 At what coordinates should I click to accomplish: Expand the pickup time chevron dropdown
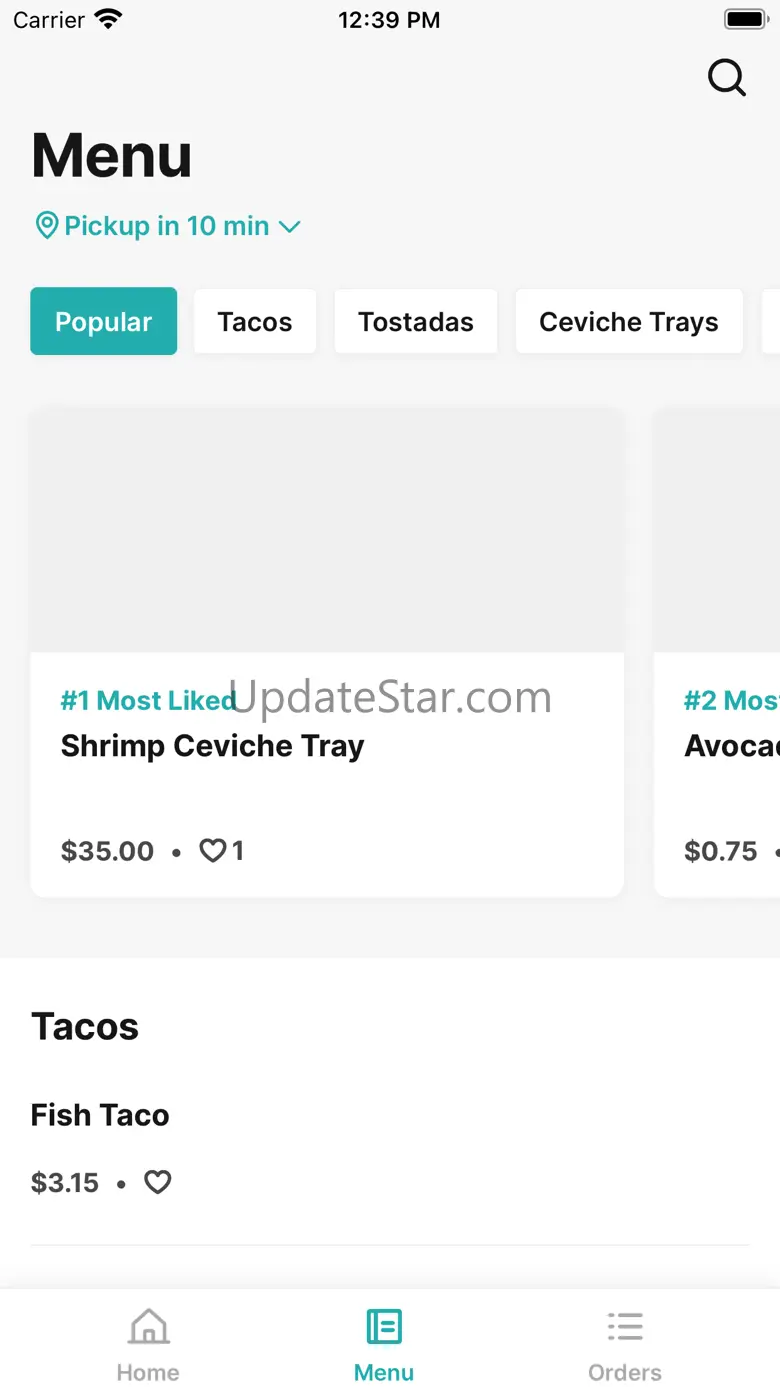tap(289, 227)
